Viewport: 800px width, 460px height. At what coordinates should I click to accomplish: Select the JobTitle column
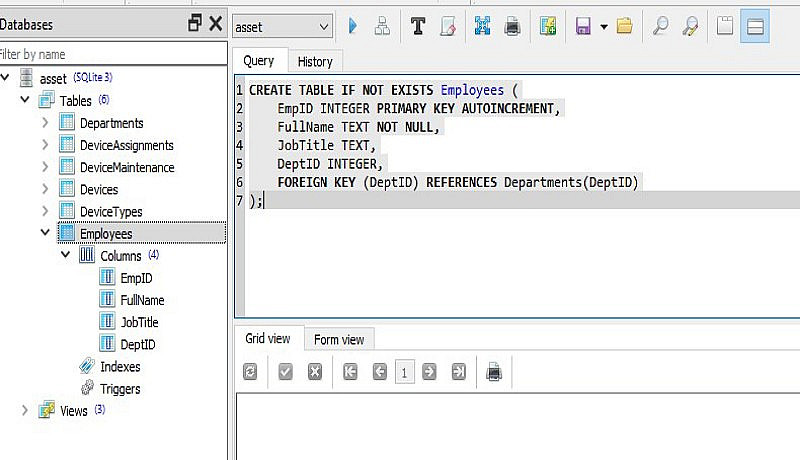tap(139, 322)
